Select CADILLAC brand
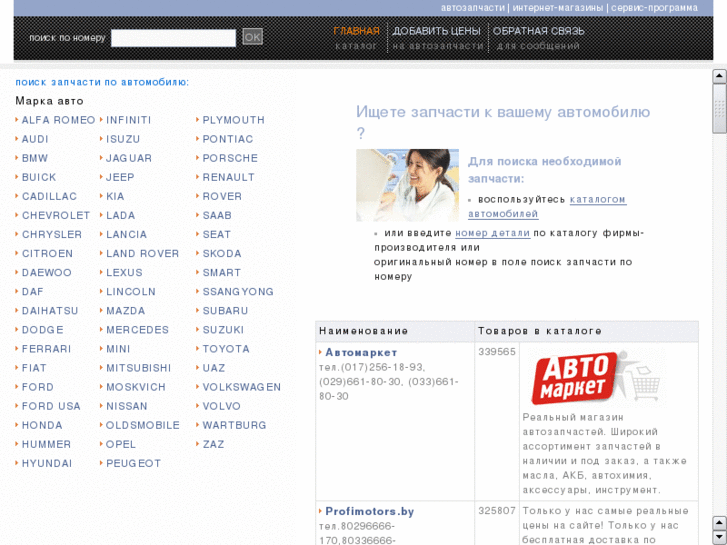The width and height of the screenshot is (727, 545). coord(49,196)
